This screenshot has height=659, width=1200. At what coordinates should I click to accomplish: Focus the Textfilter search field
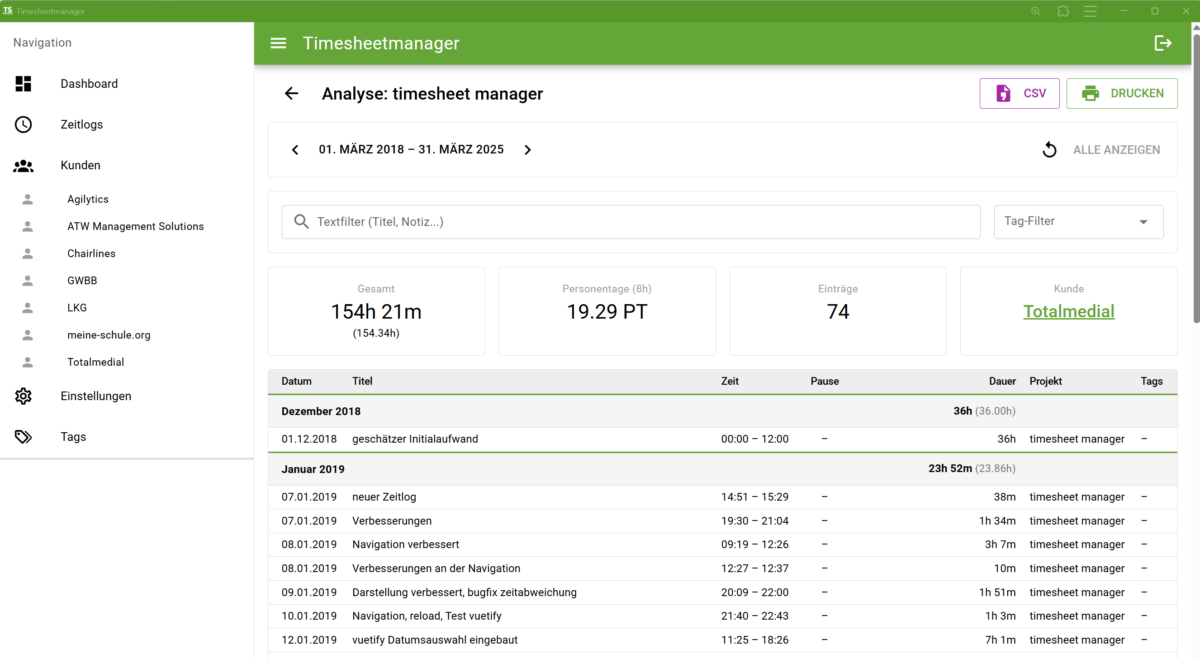click(640, 222)
